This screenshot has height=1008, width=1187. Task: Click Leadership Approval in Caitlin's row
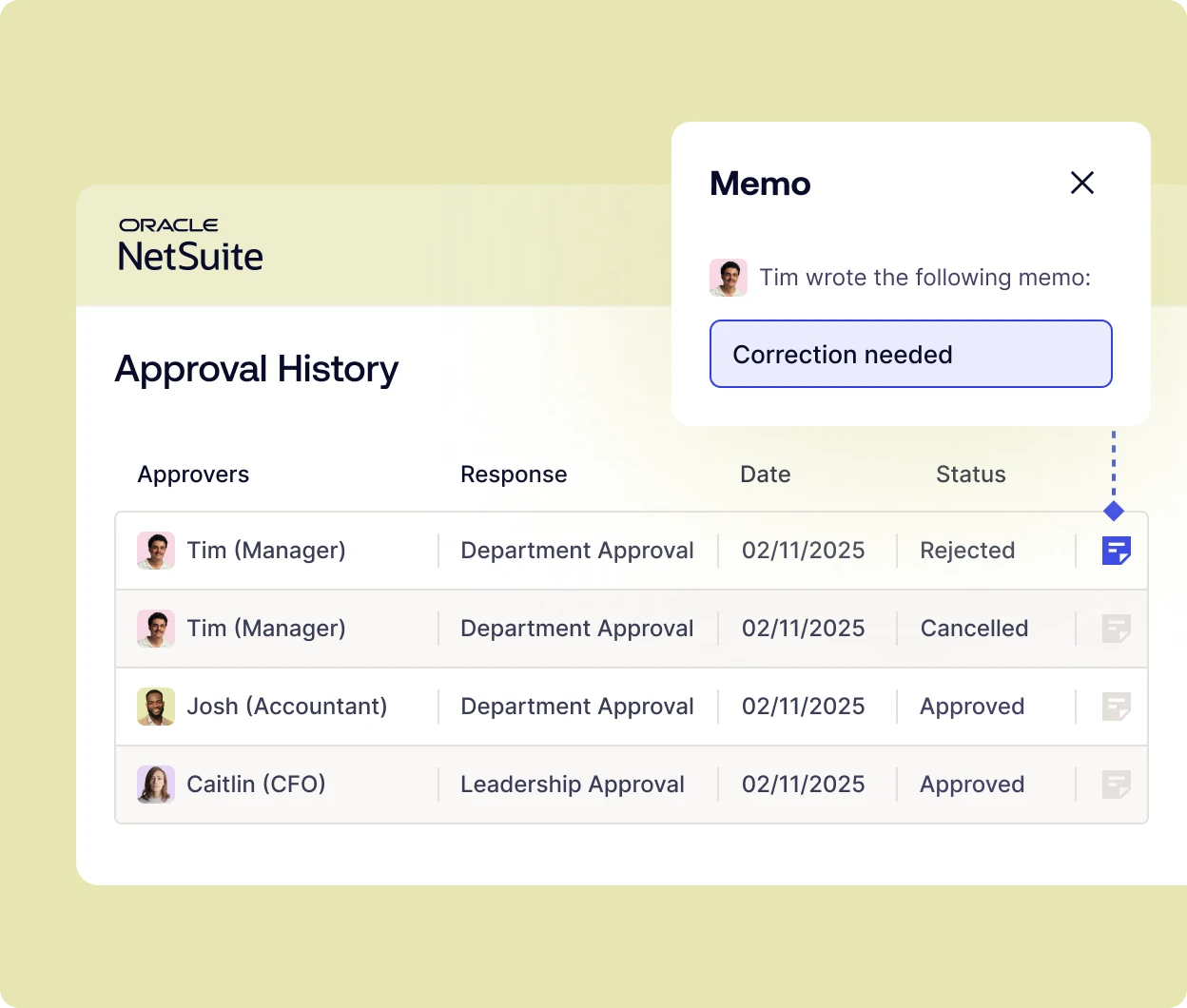click(x=572, y=785)
